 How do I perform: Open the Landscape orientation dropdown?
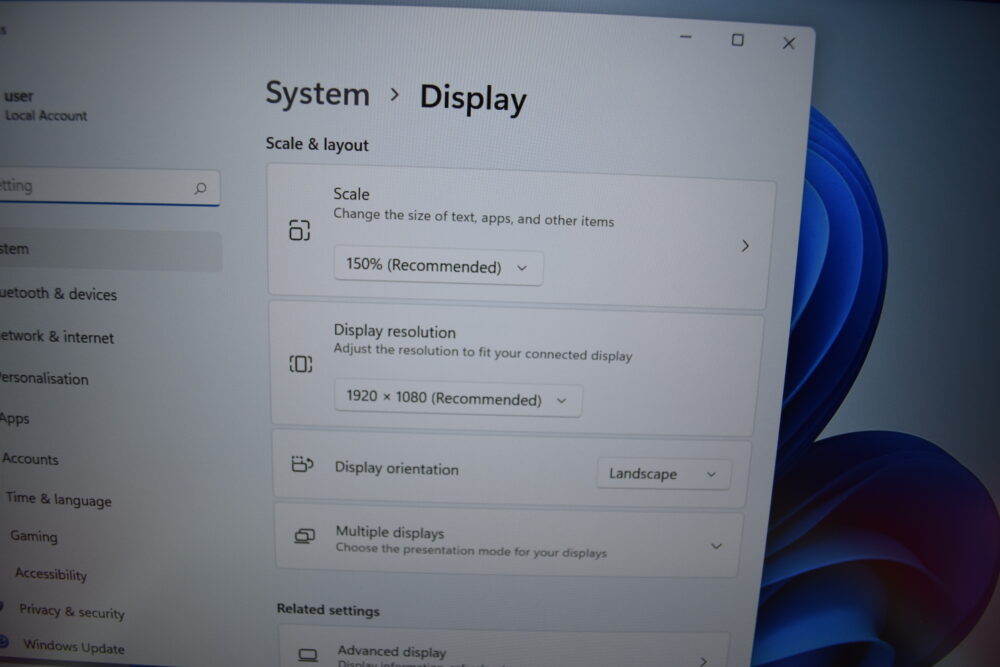coord(663,474)
